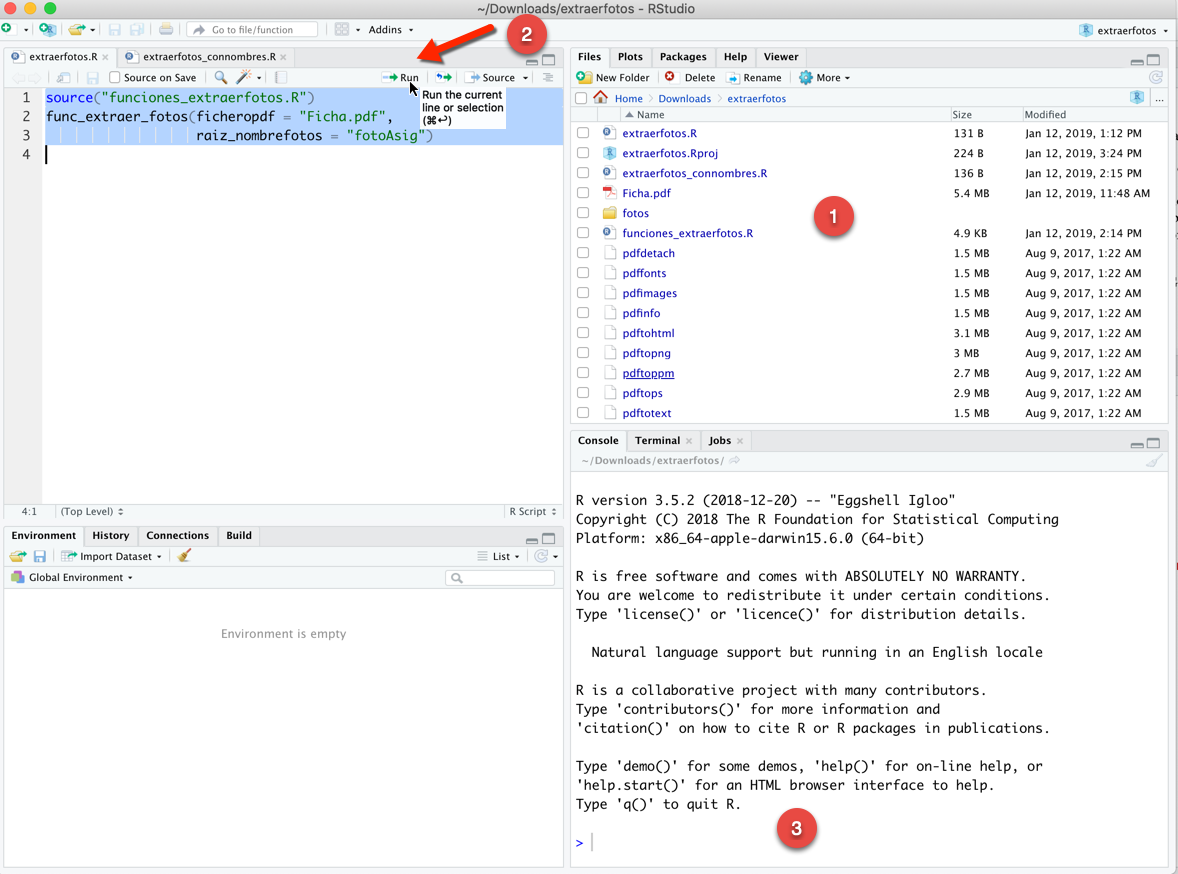
Task: Open the extraerfotos project dropdown
Action: tap(1124, 30)
